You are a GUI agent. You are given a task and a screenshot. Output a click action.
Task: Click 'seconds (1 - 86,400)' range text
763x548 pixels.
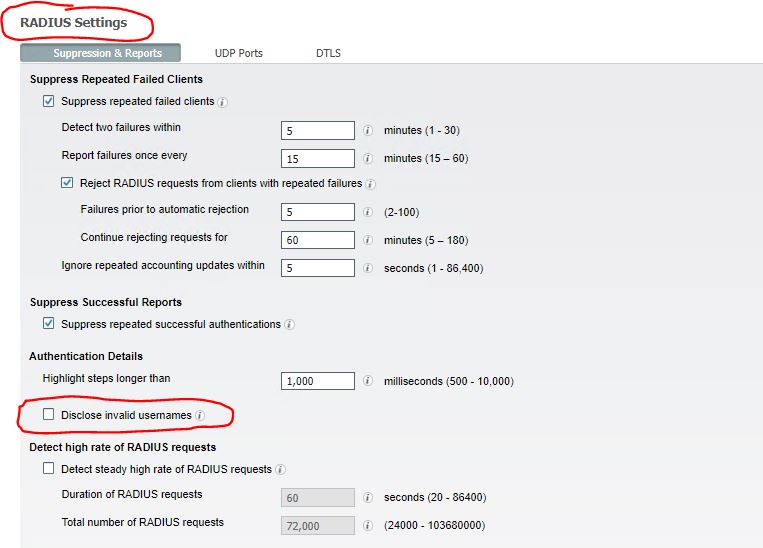434,269
